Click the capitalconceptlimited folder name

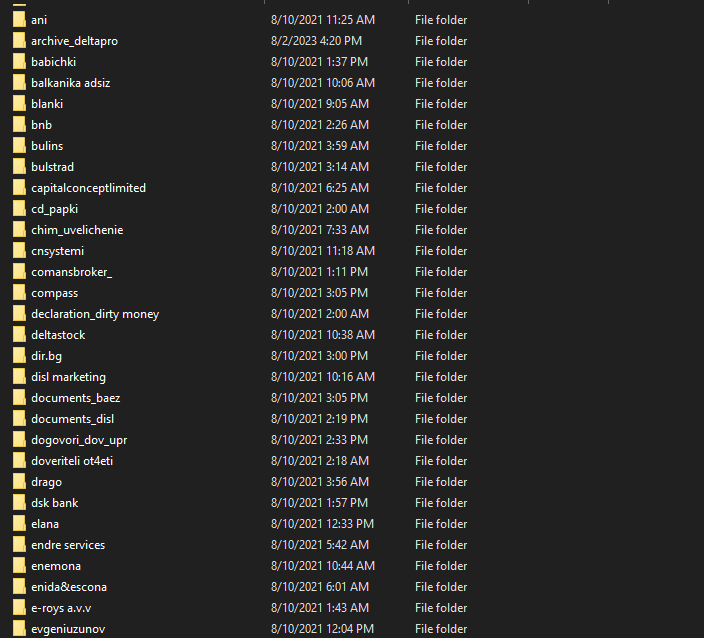88,188
